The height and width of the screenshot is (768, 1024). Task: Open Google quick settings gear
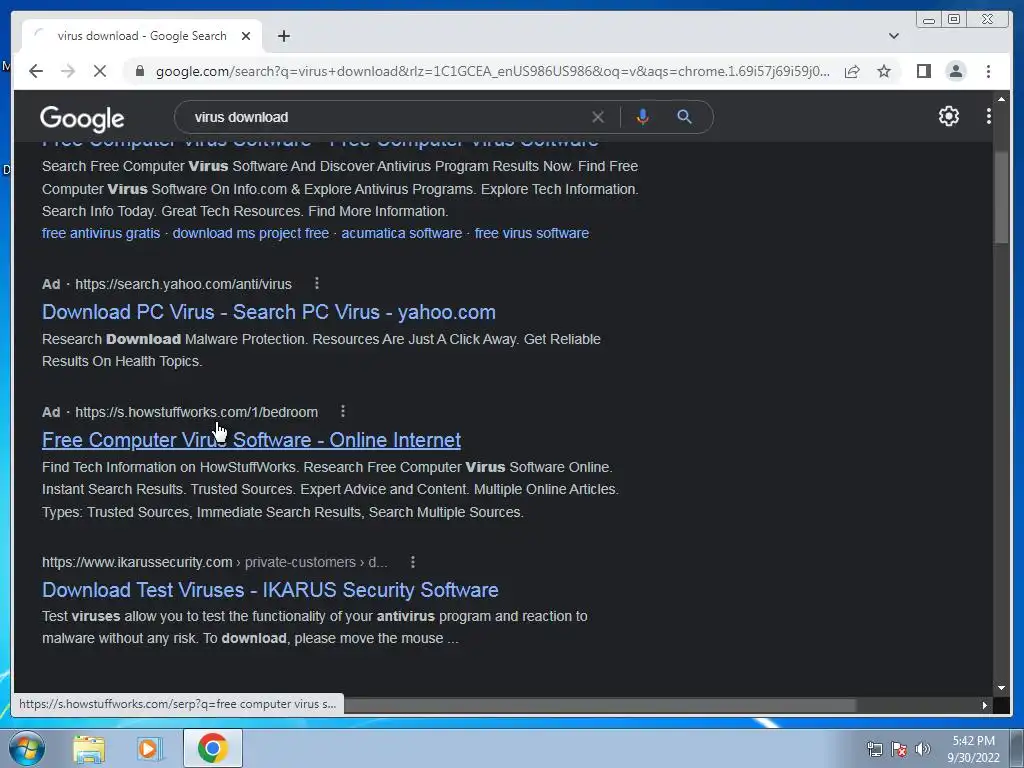948,116
